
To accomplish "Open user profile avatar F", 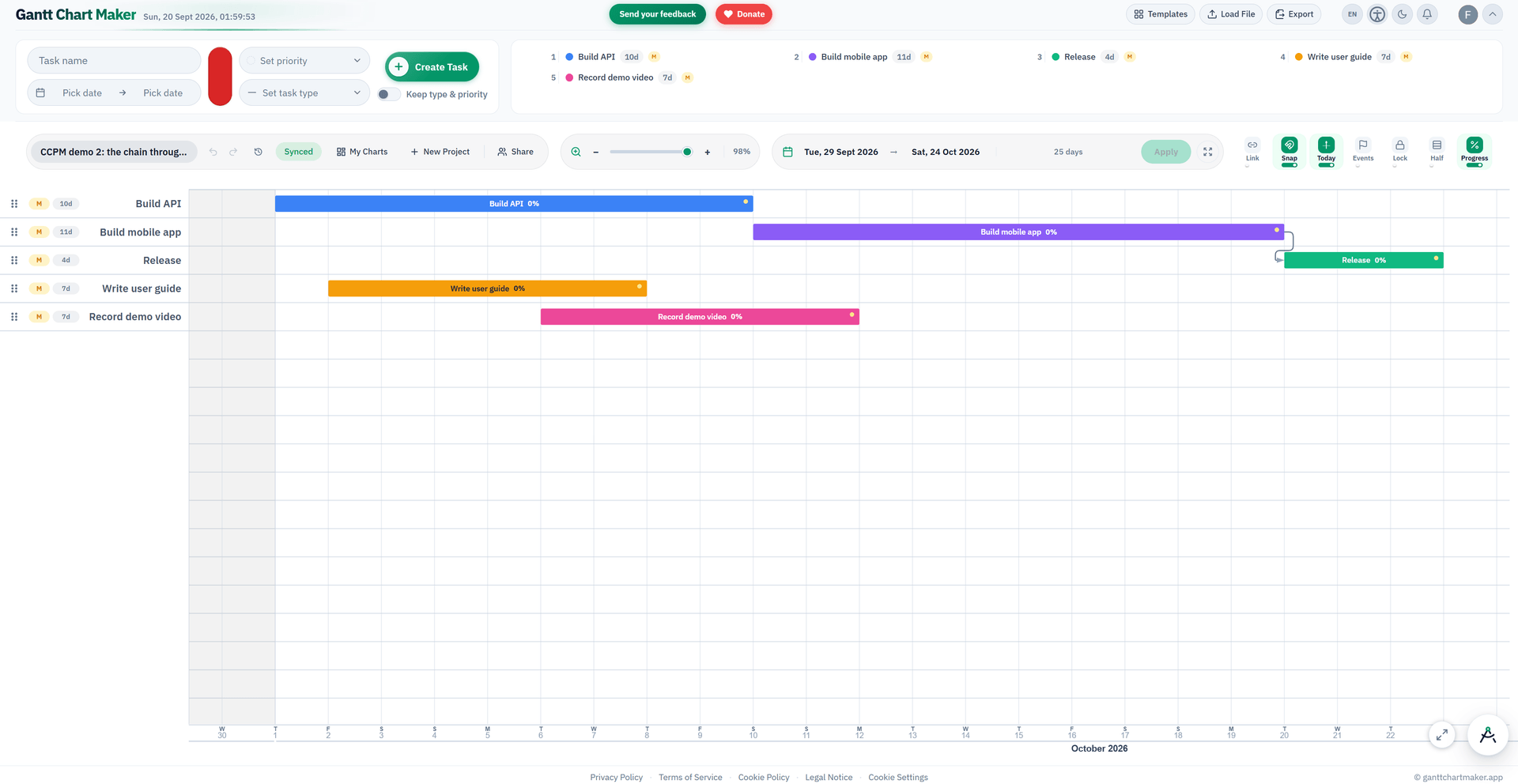I will click(1467, 14).
